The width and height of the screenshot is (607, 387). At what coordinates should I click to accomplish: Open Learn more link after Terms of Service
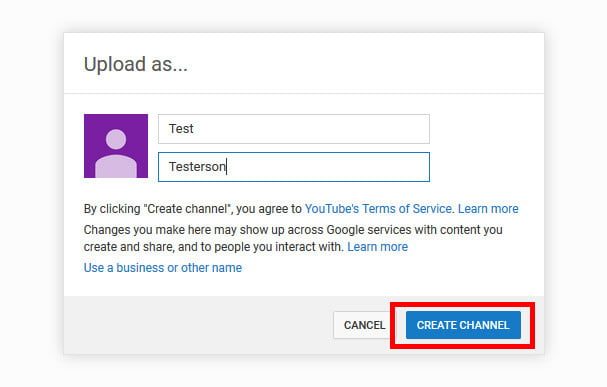488,209
